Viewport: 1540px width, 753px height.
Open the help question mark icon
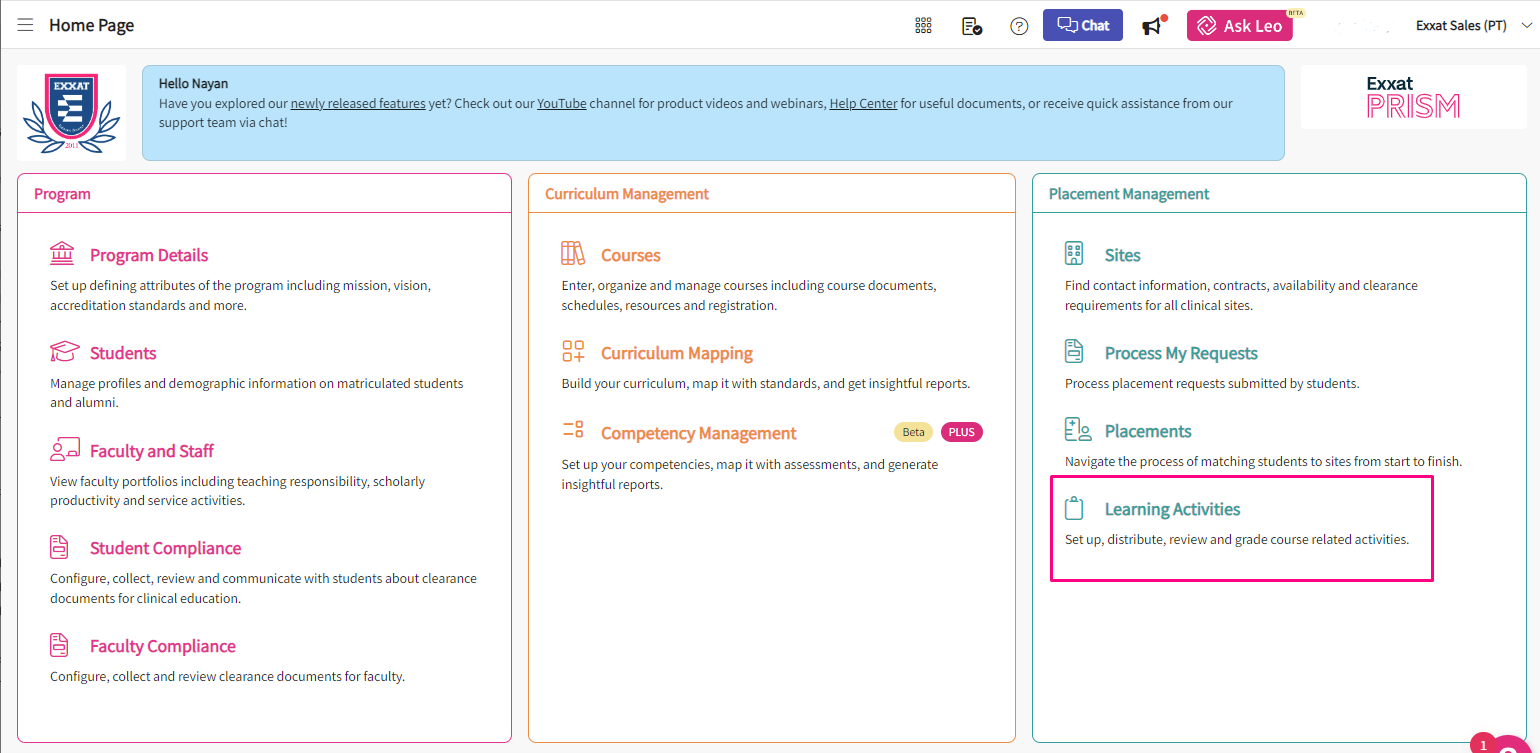1019,26
